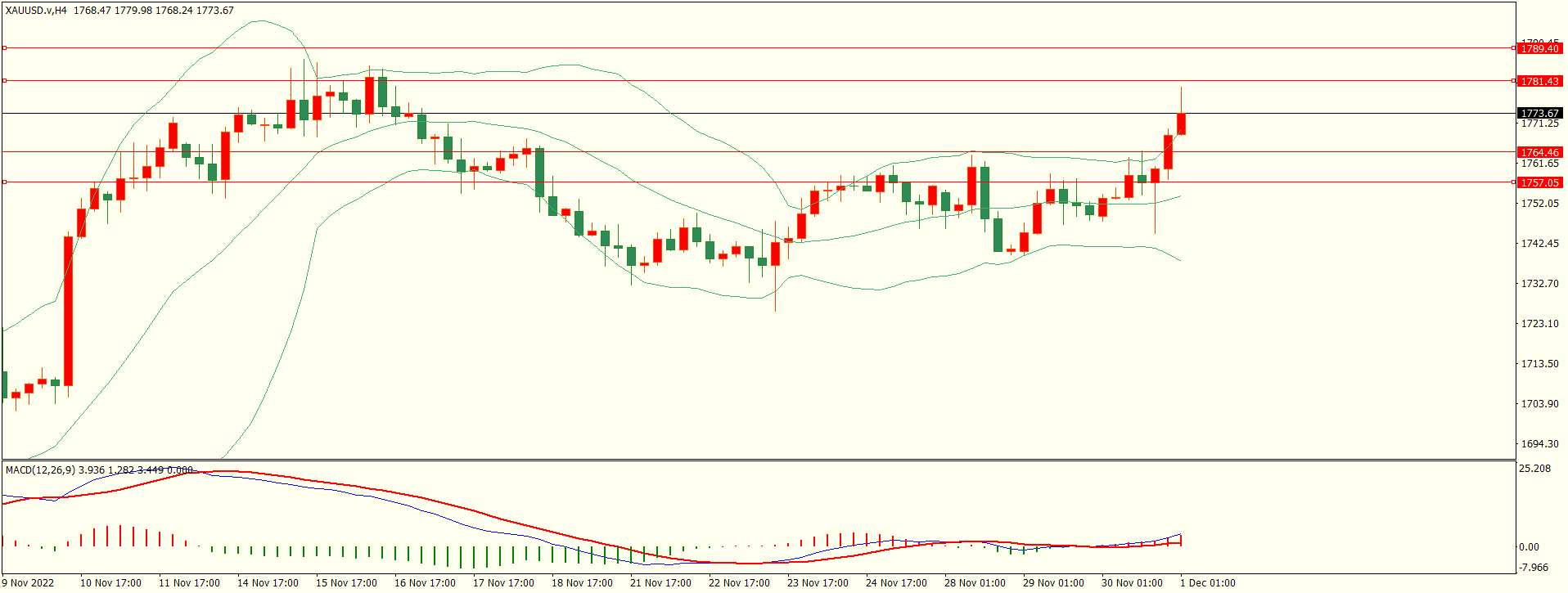This screenshot has width=1568, height=593.
Task: Click the 28 Nov 01:00 time label
Action: point(975,583)
